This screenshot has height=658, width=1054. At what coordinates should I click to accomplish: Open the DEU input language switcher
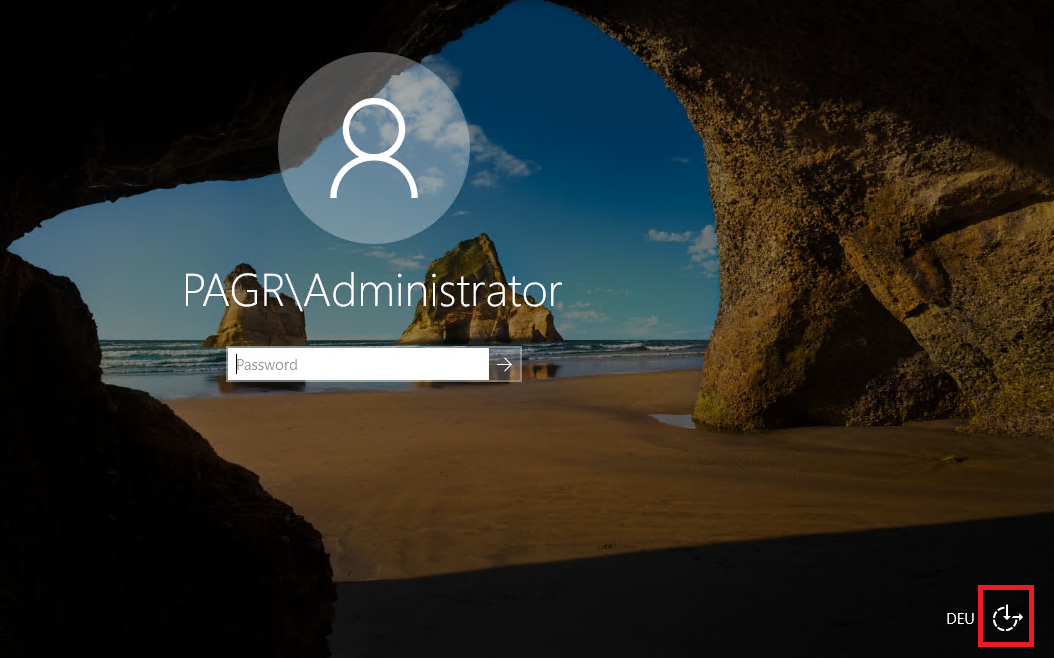coord(959,618)
